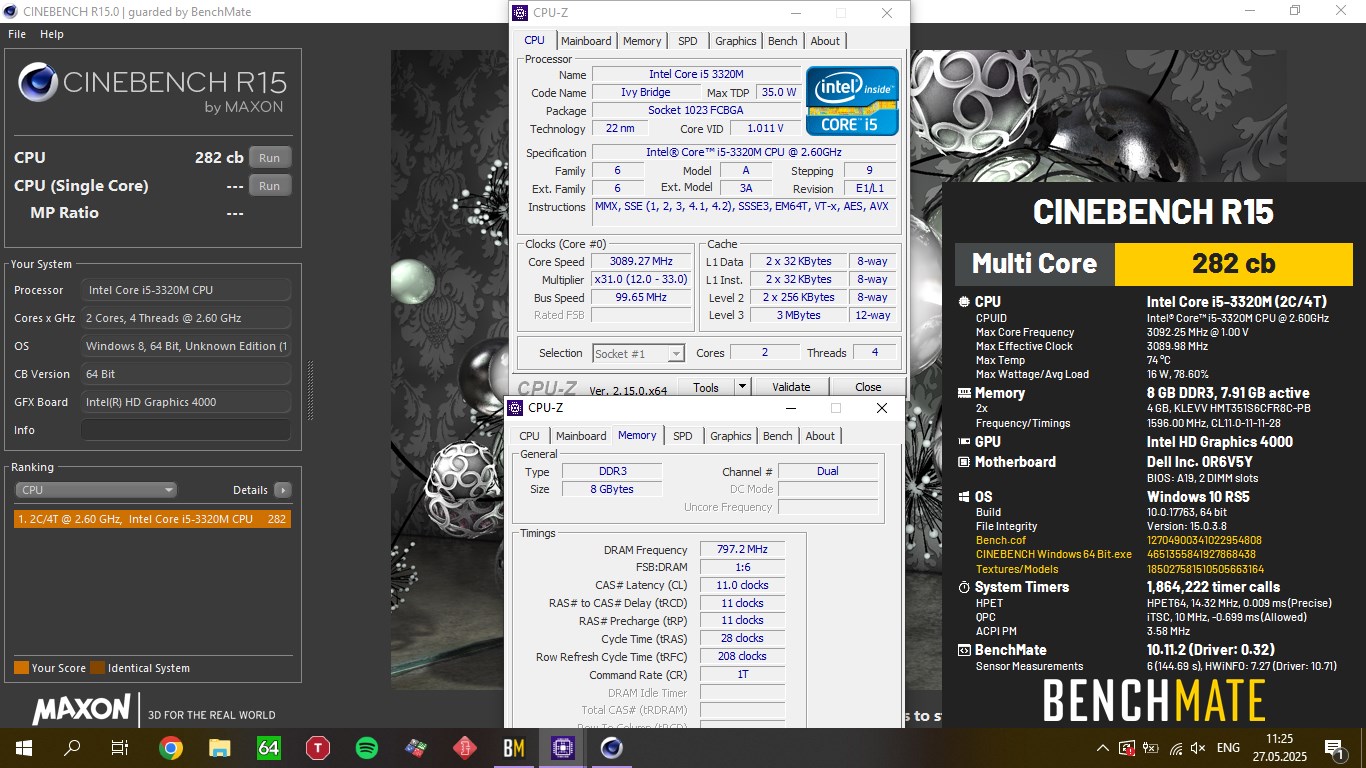1366x768 pixels.
Task: Run the CPU (Single Core) test
Action: pos(270,186)
